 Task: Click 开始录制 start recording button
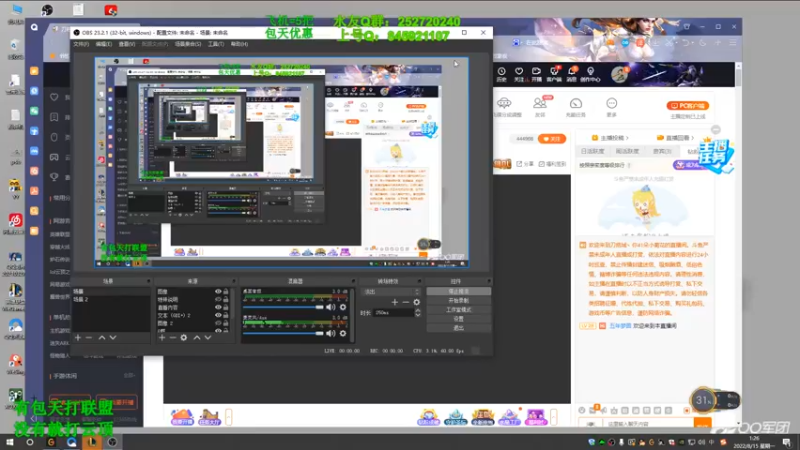pos(459,301)
